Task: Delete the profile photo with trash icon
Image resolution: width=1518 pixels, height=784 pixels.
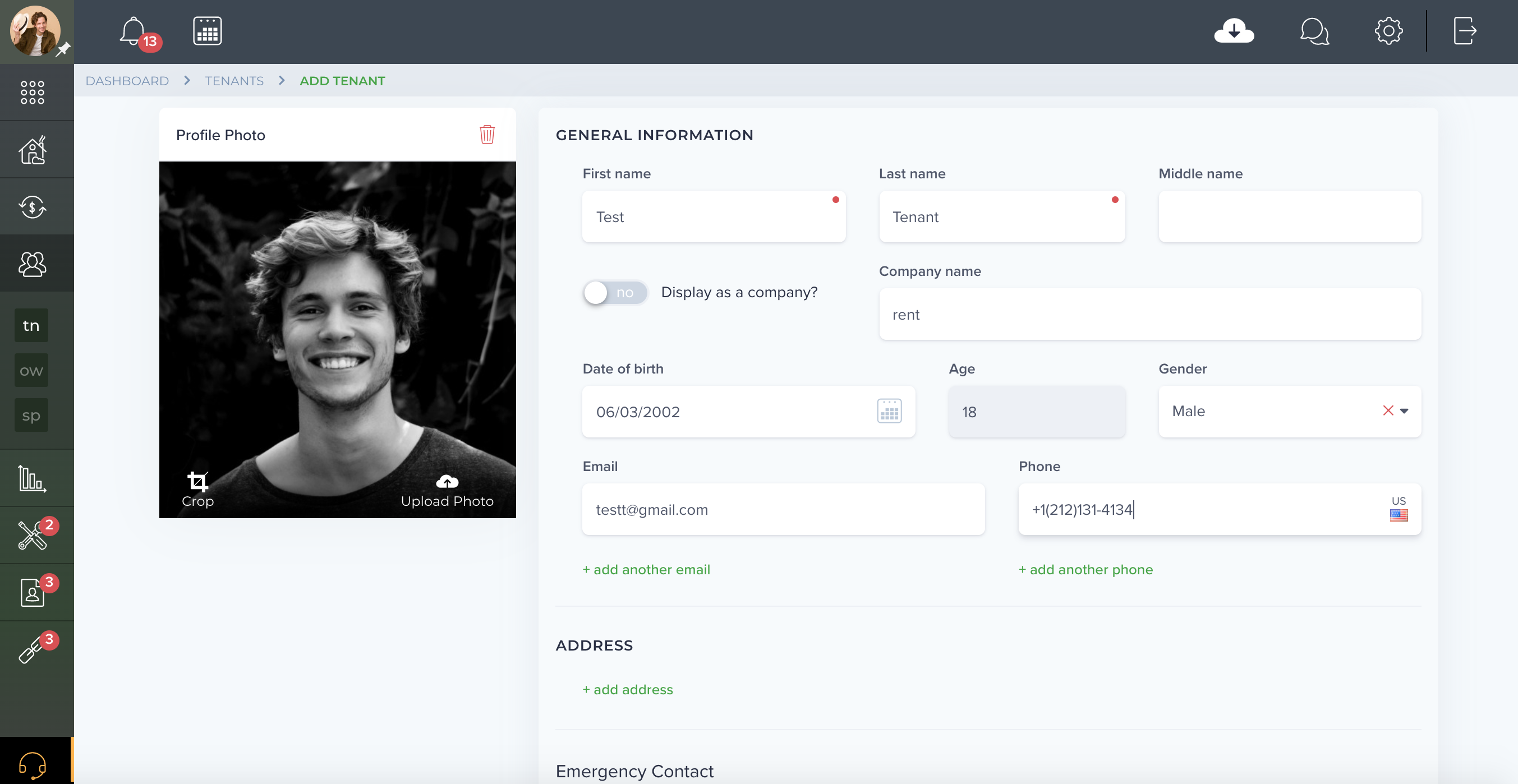Action: coord(487,134)
